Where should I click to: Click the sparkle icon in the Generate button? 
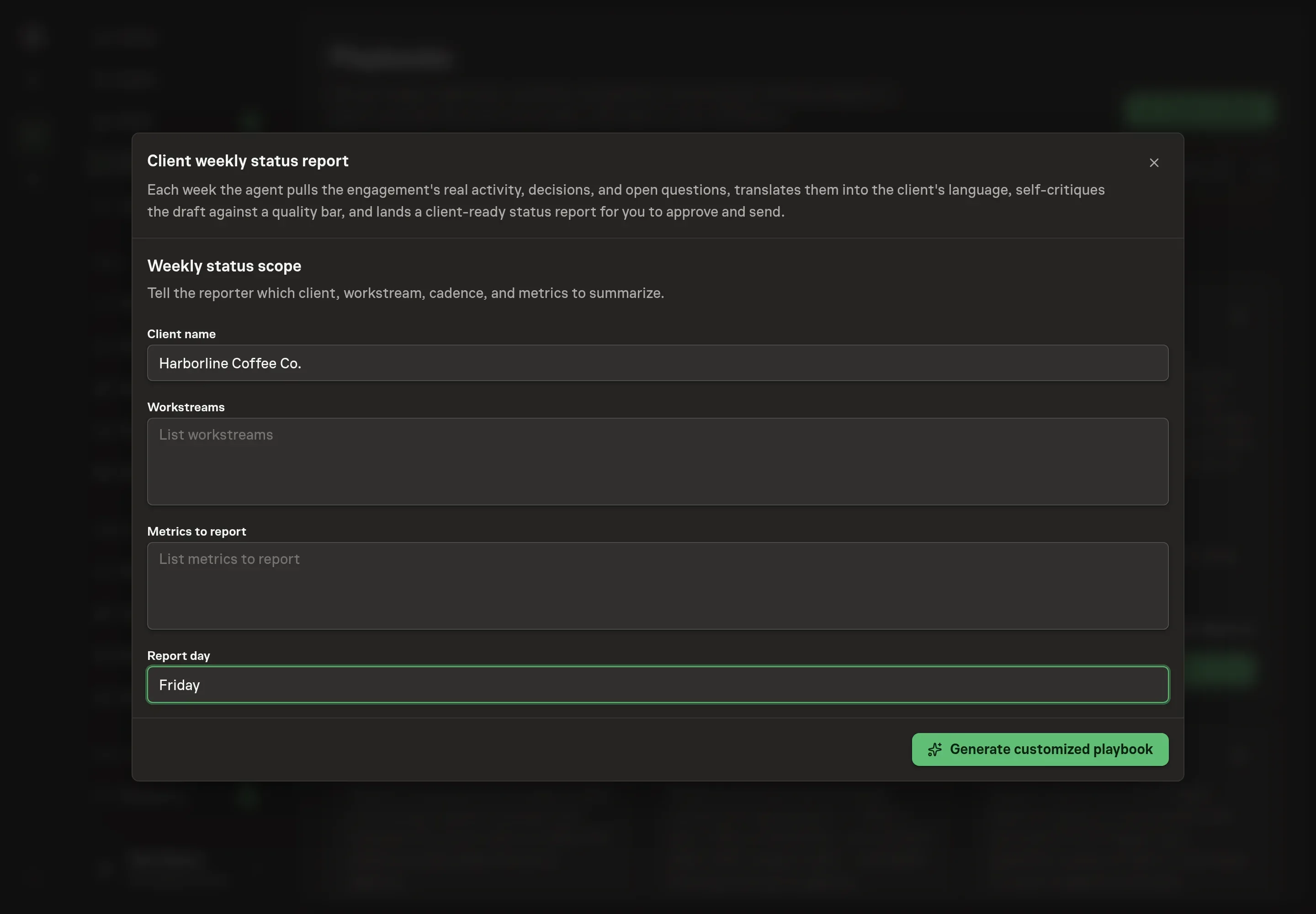coord(934,749)
